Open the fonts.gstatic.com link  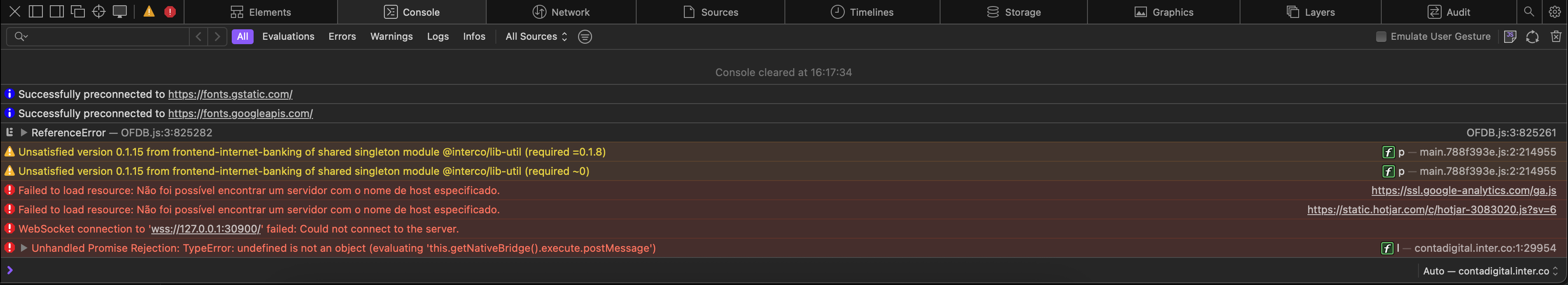tap(230, 94)
